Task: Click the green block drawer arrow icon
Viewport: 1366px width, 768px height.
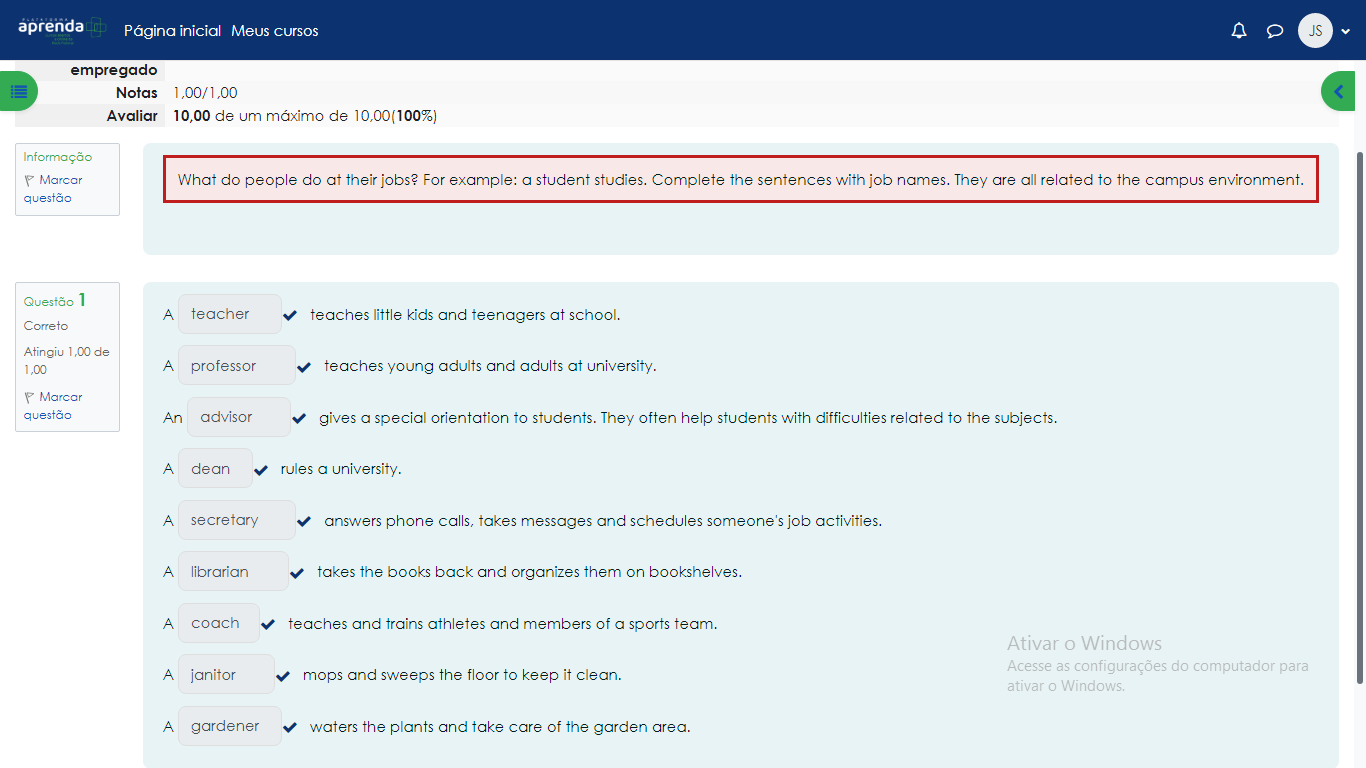Action: pos(1339,92)
